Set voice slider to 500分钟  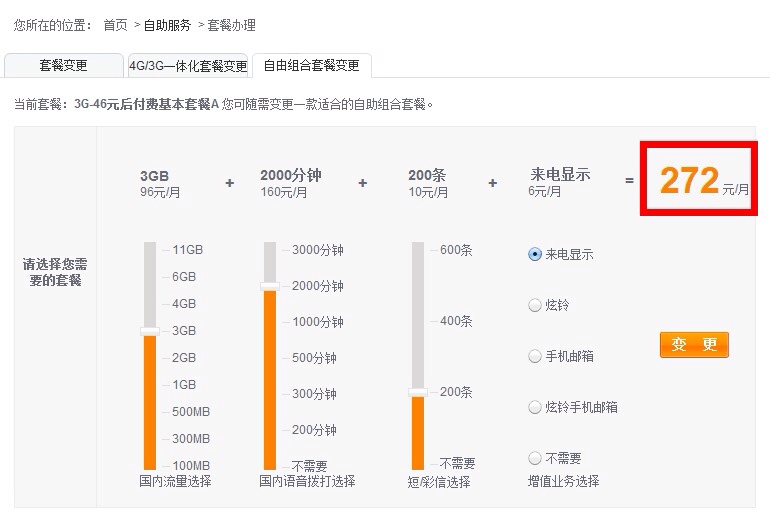(x=270, y=358)
